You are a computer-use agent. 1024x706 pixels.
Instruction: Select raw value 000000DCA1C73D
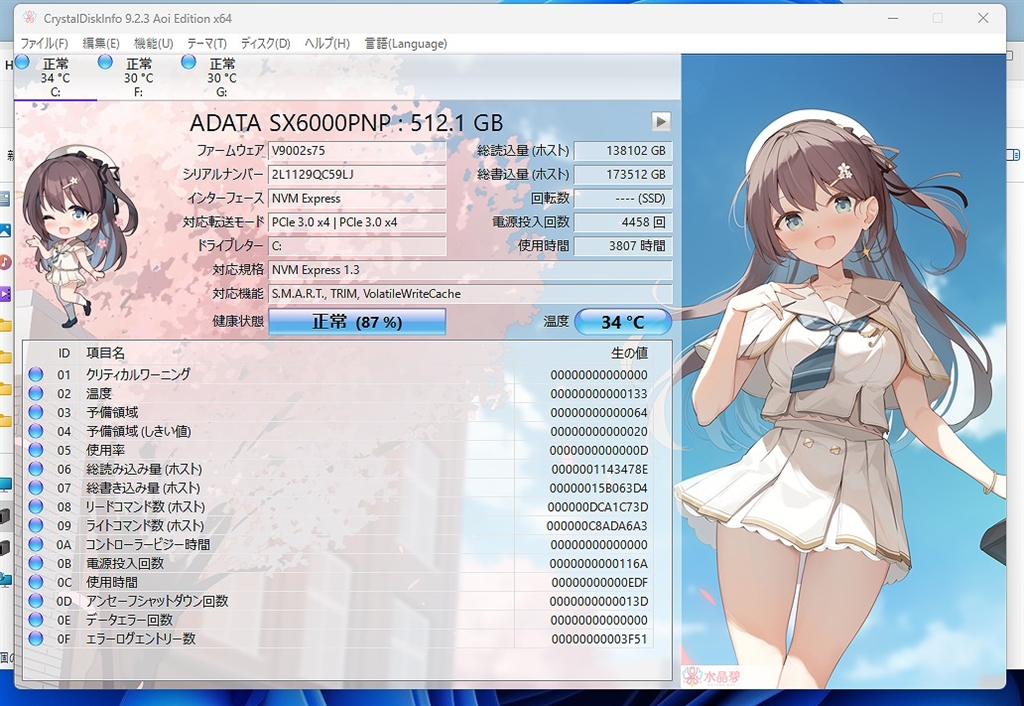coord(598,507)
